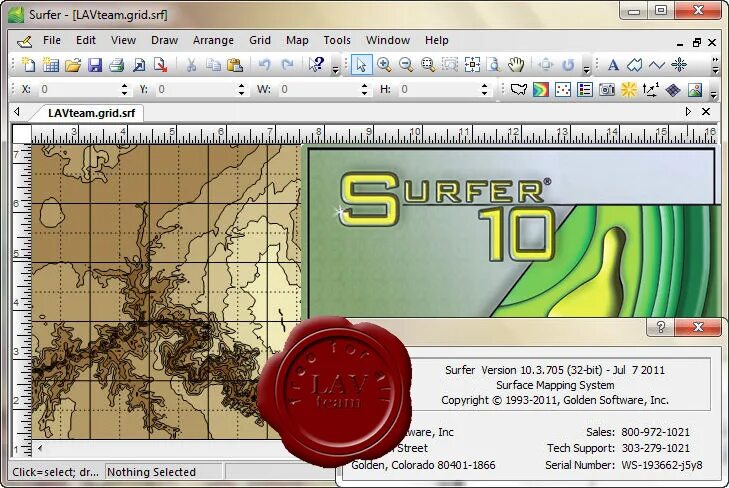729x488 pixels.
Task: Undo the last action
Action: (x=265, y=65)
